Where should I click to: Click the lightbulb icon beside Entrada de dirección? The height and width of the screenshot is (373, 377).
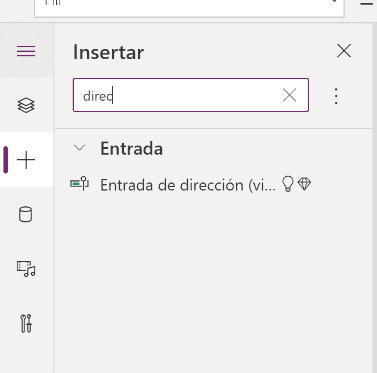288,184
